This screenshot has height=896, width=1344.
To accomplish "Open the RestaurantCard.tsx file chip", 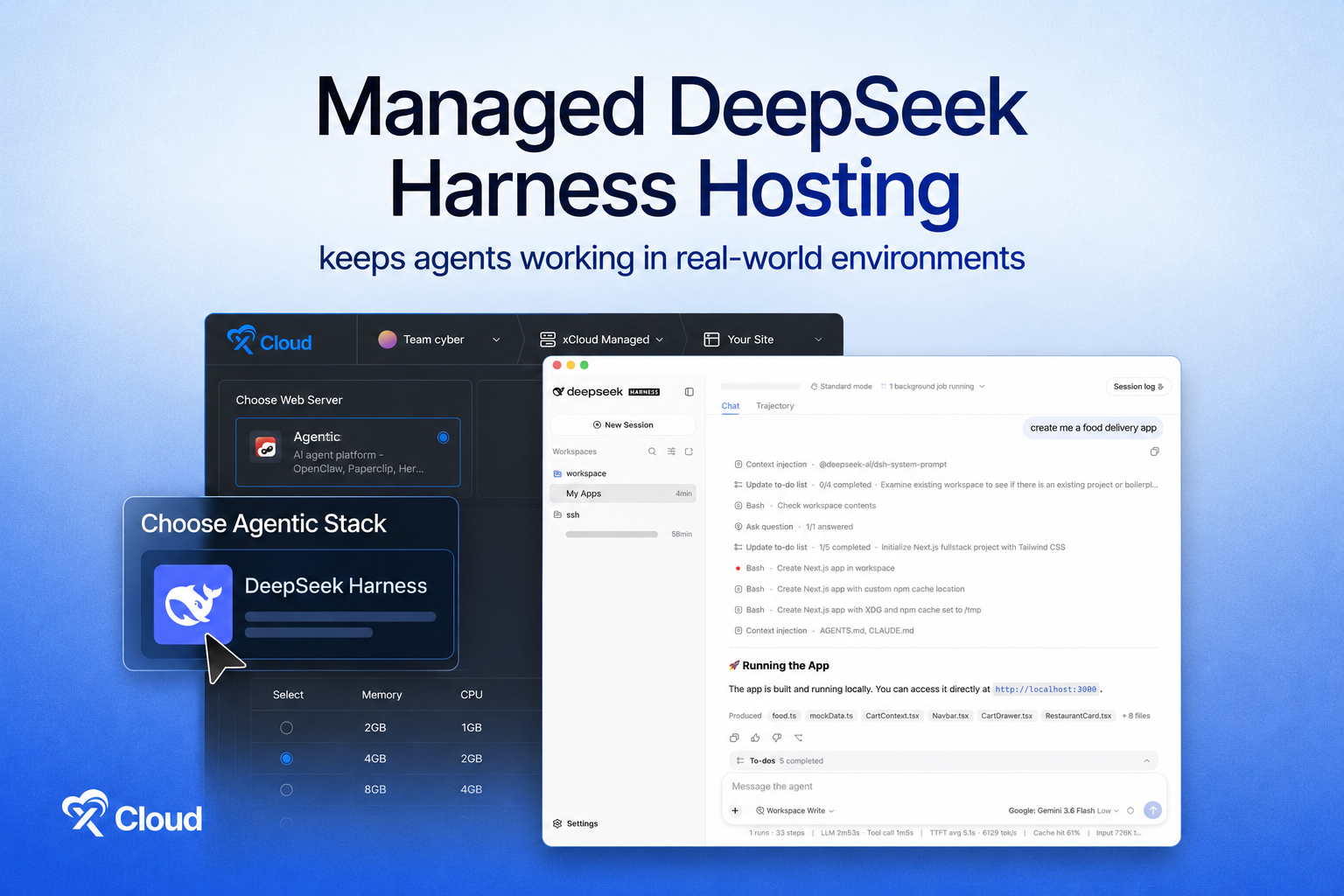I will 1078,716.
